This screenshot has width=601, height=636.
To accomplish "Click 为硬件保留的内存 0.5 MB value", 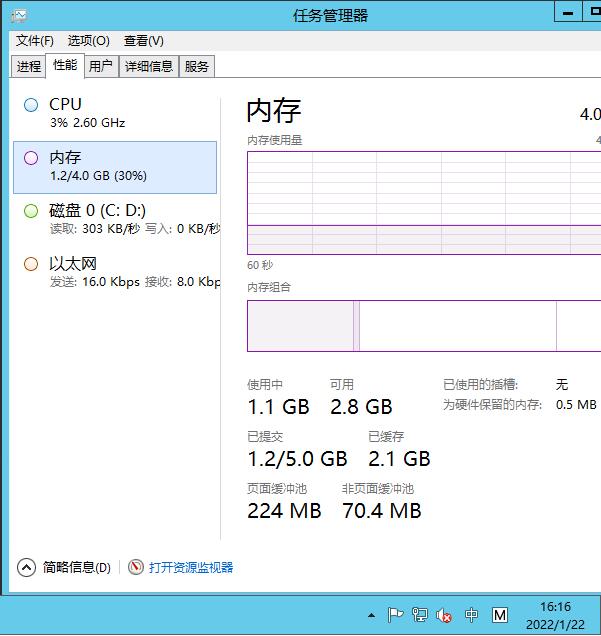I will click(576, 404).
